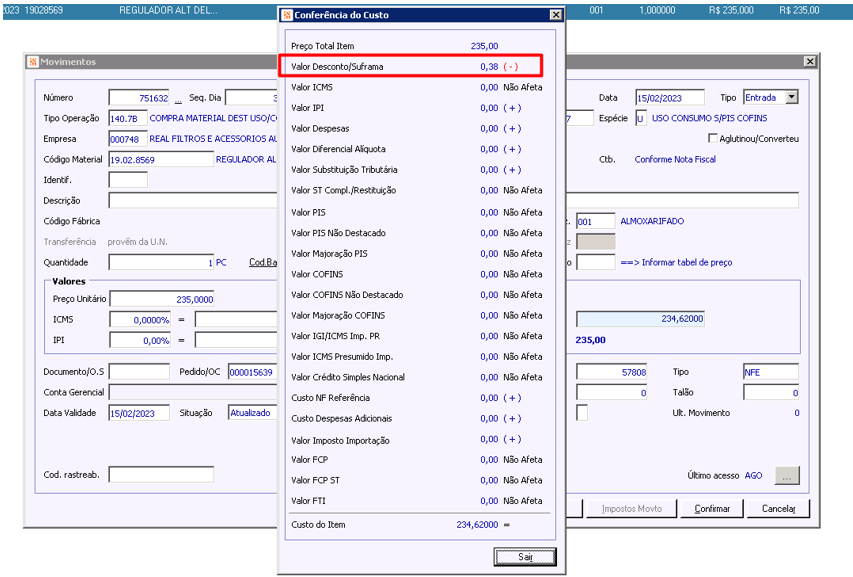
Task: Click the Quantidade input field
Action: [161, 263]
